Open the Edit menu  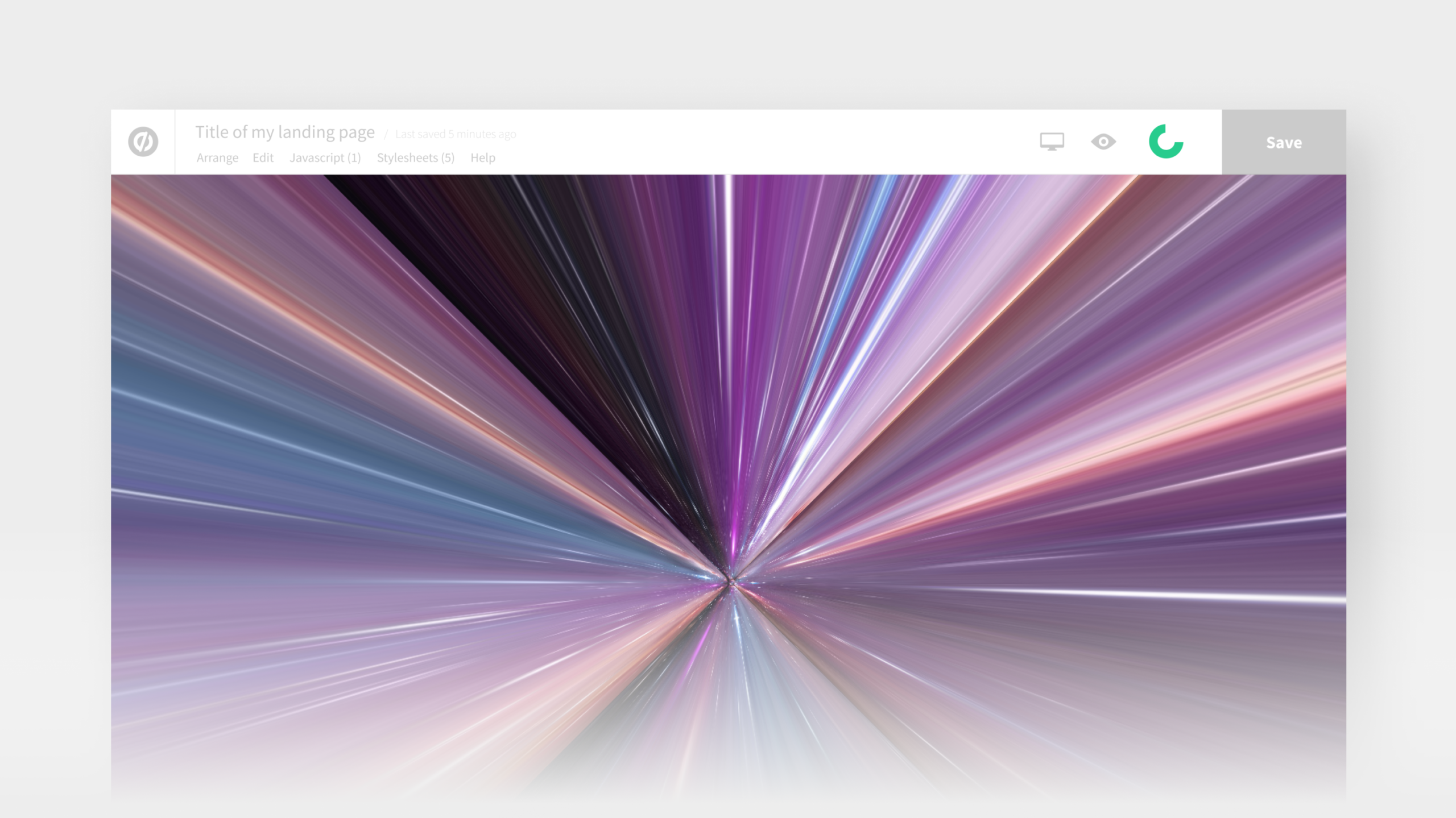click(263, 157)
